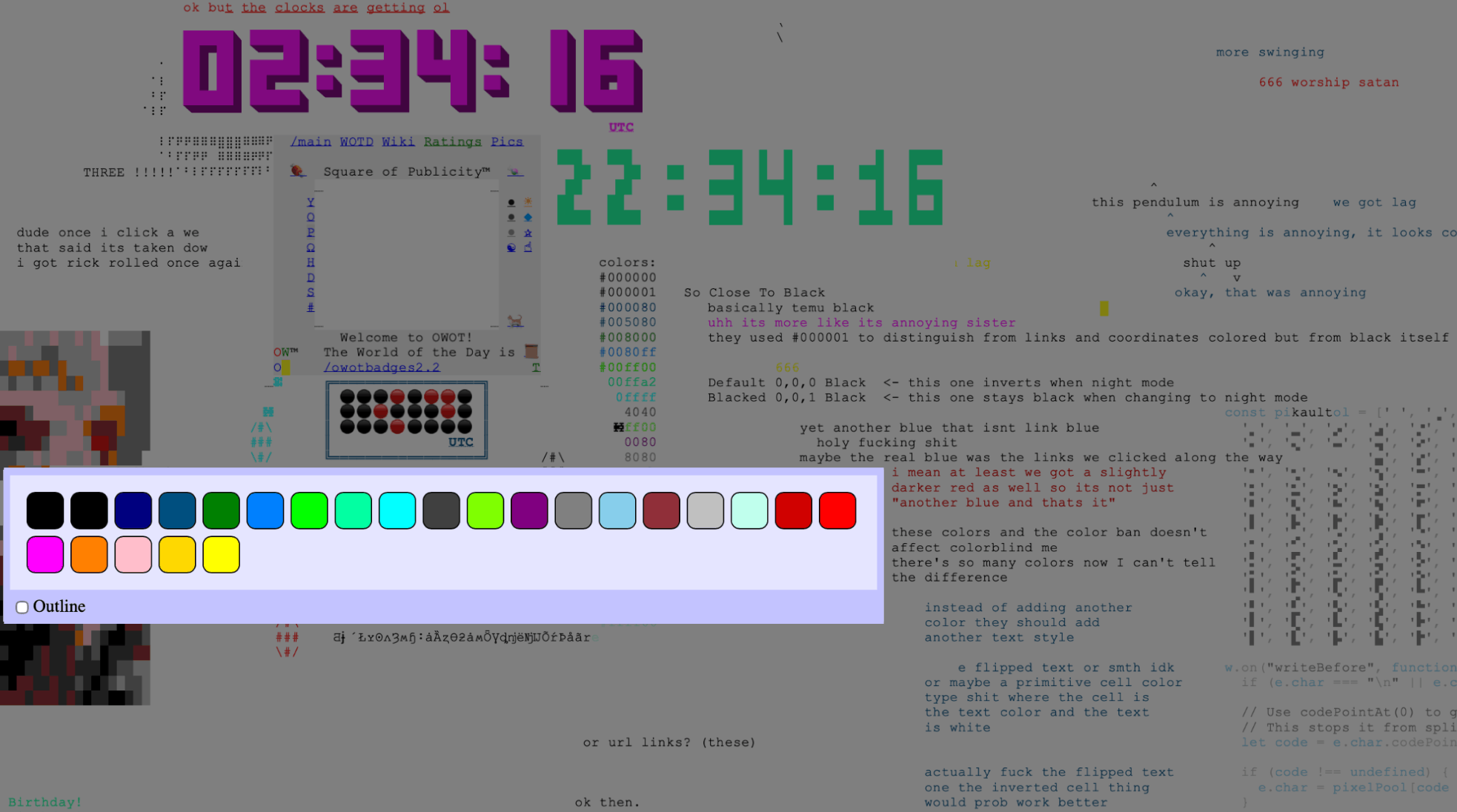Click the brown scroll icon after 'Day is'

pos(531,351)
